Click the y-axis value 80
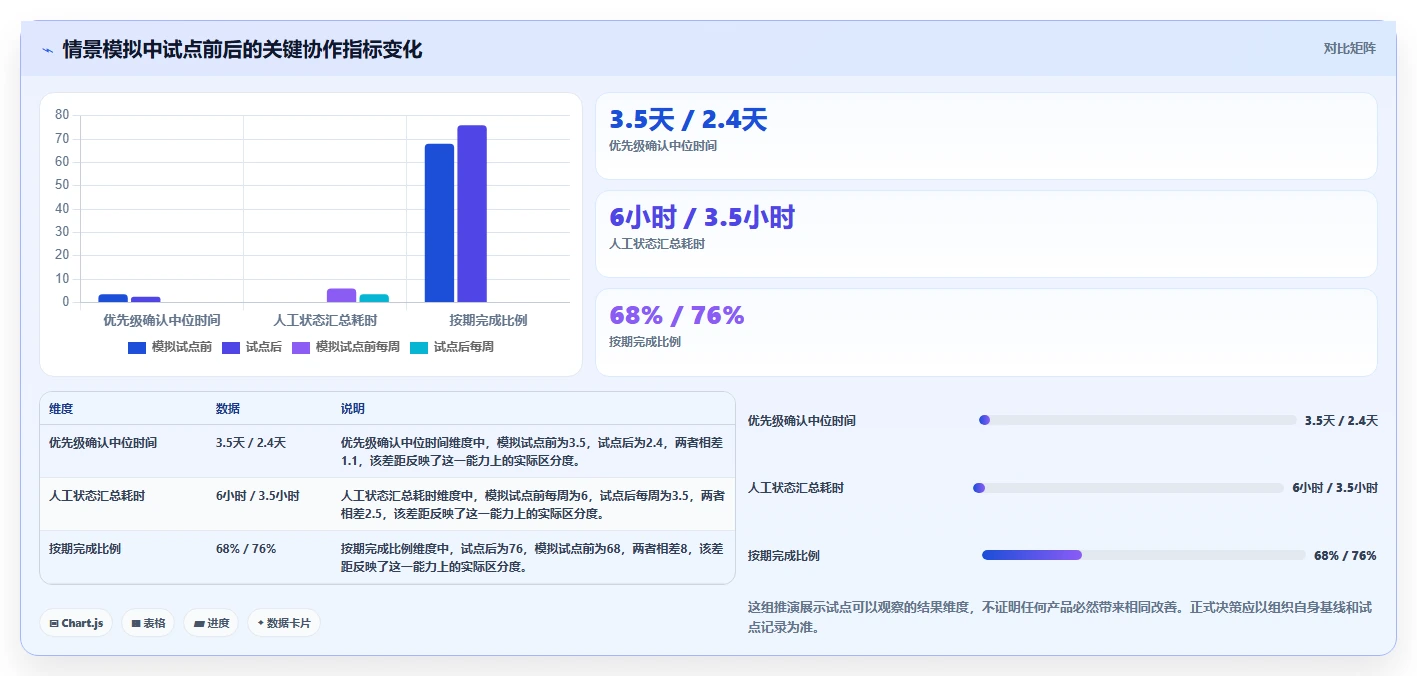This screenshot has height=676, width=1417. 62,115
